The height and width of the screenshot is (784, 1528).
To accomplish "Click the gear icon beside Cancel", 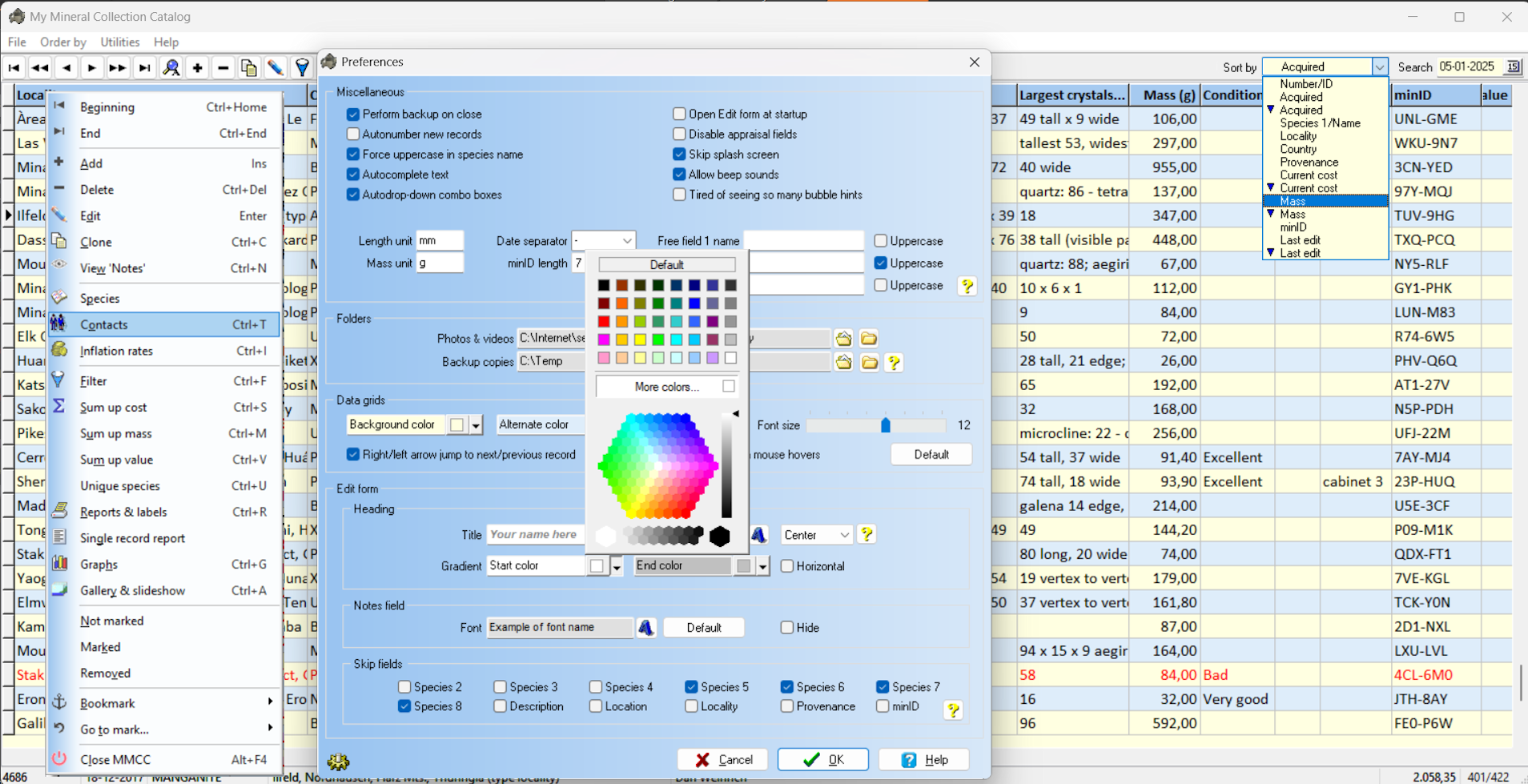I will (339, 761).
